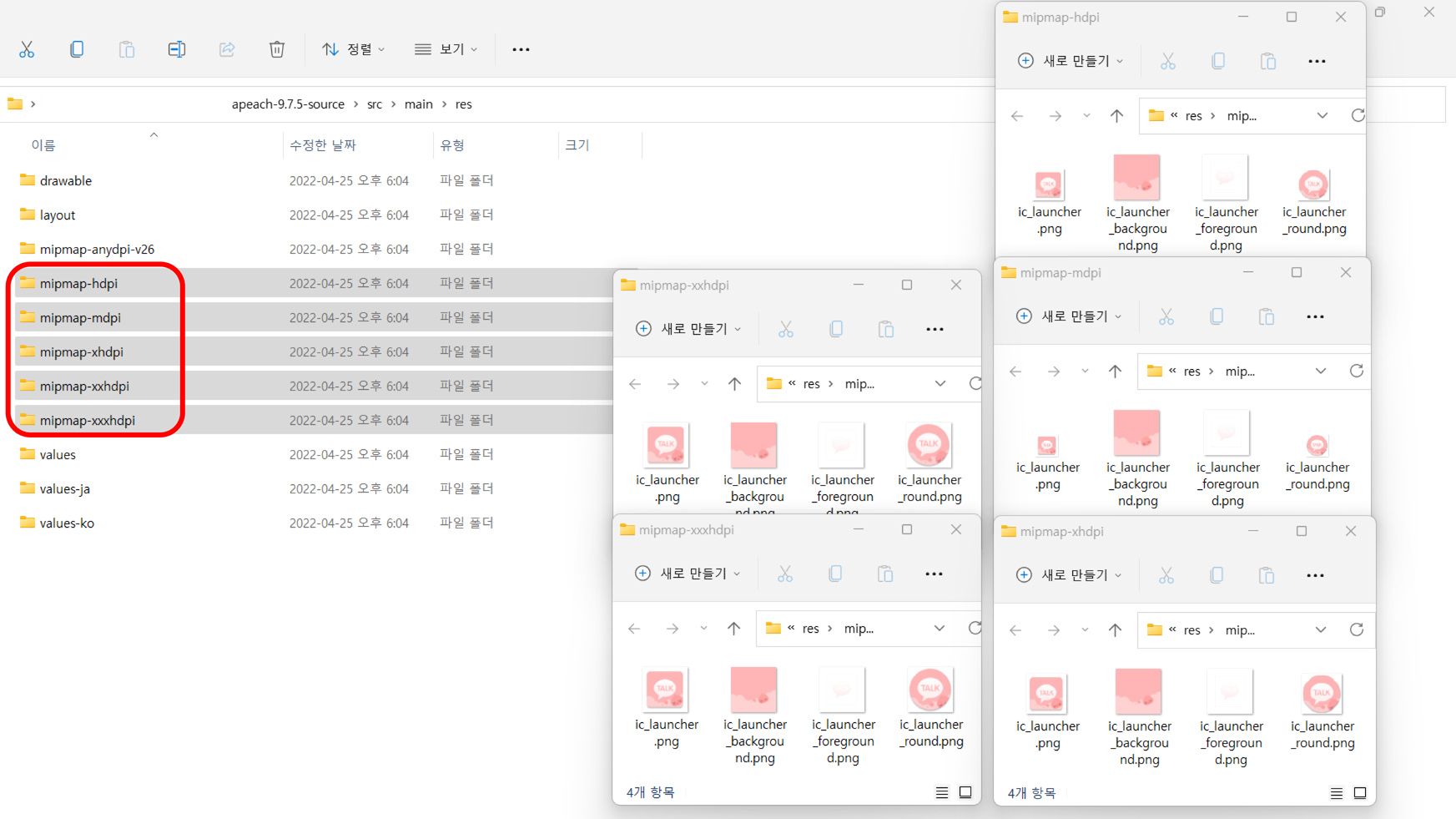The height and width of the screenshot is (819, 1456).
Task: Refresh the mipmap-hdpi window
Action: 1358,115
